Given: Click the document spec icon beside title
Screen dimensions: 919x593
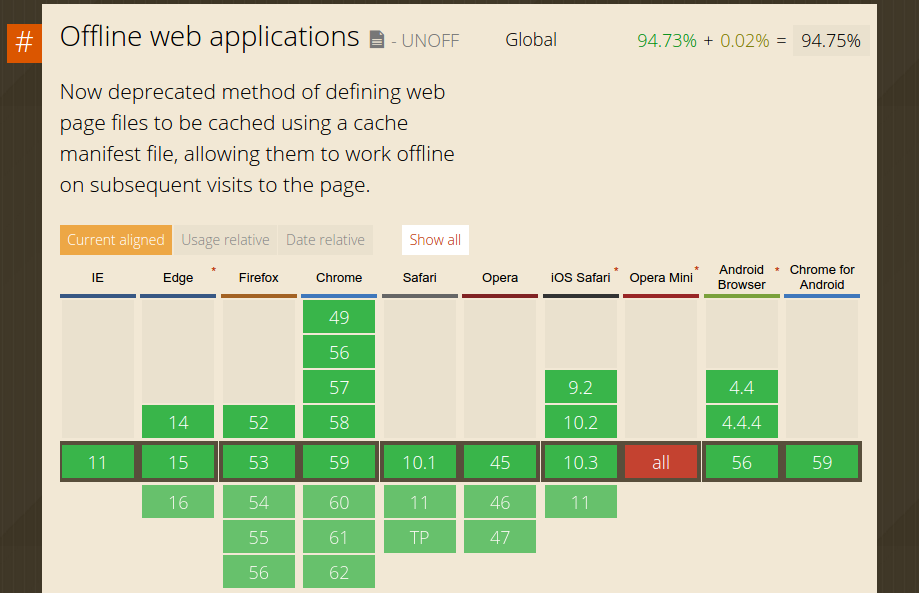Looking at the screenshot, I should pyautogui.click(x=377, y=40).
